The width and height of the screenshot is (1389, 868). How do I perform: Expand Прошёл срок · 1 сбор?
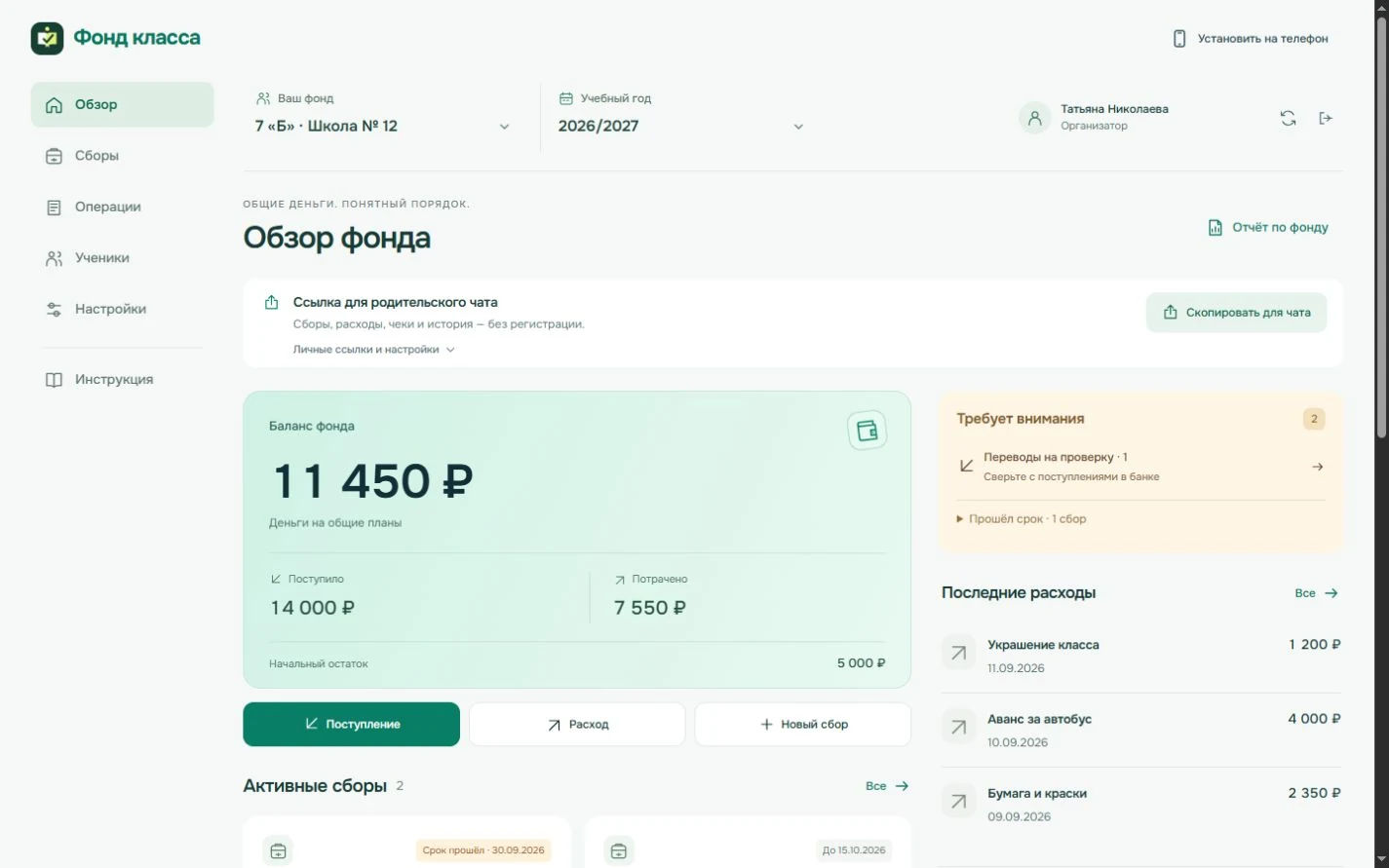click(x=1022, y=519)
